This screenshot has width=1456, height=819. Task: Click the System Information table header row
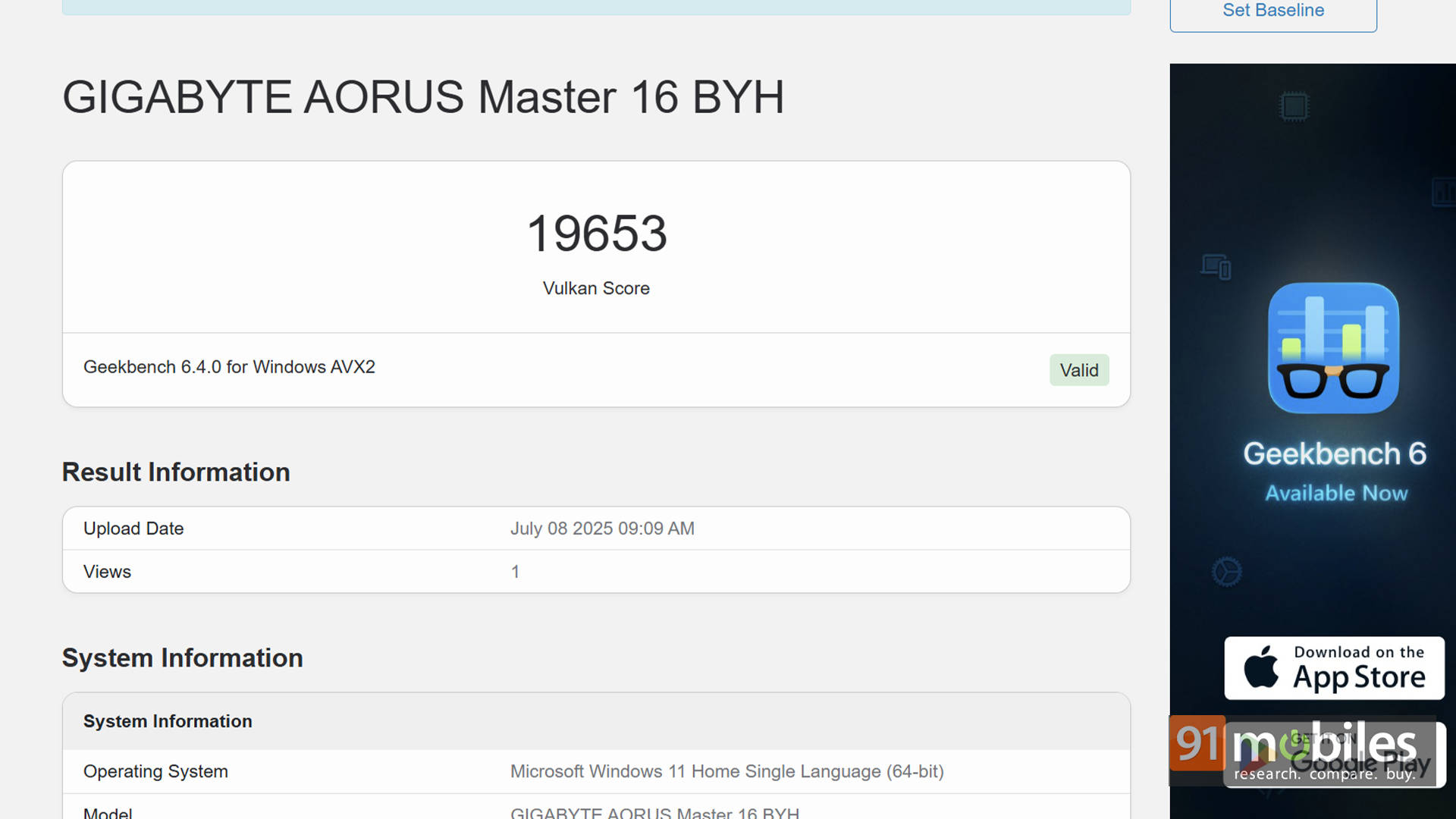click(x=596, y=721)
